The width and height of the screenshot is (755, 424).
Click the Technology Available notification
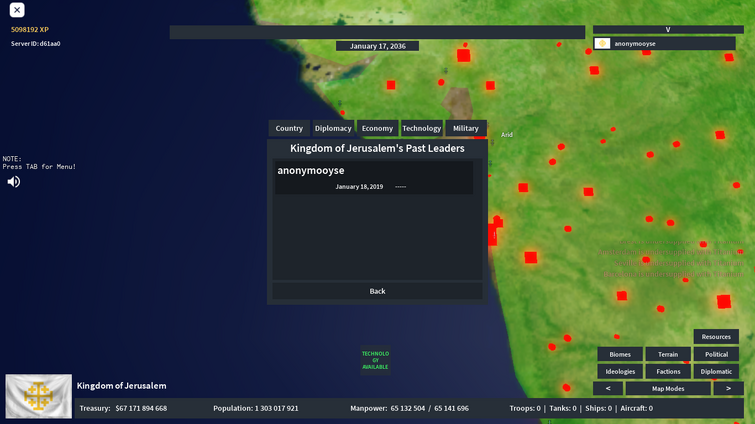375,360
